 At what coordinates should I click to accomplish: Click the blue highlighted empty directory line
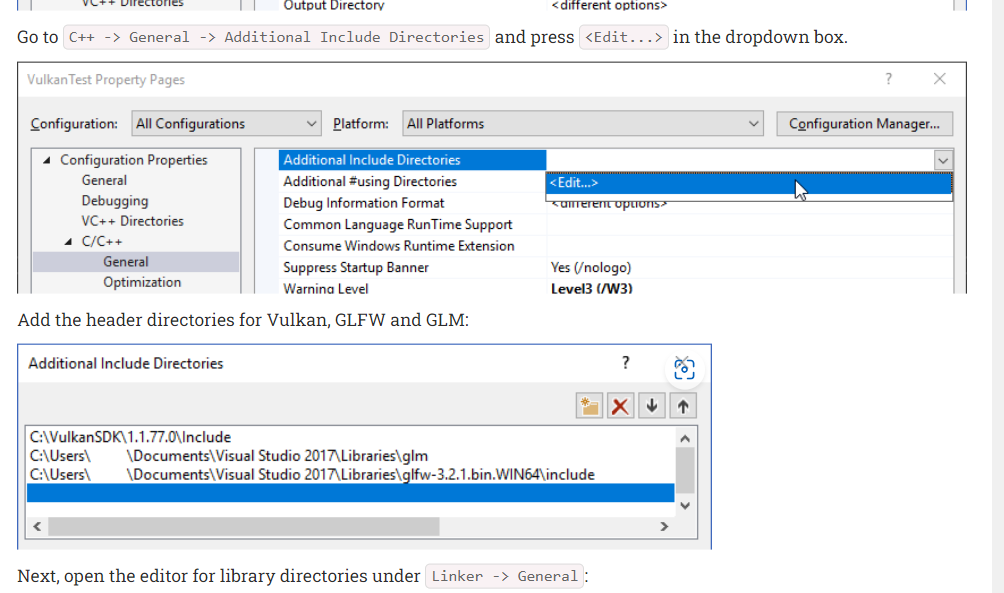[350, 493]
